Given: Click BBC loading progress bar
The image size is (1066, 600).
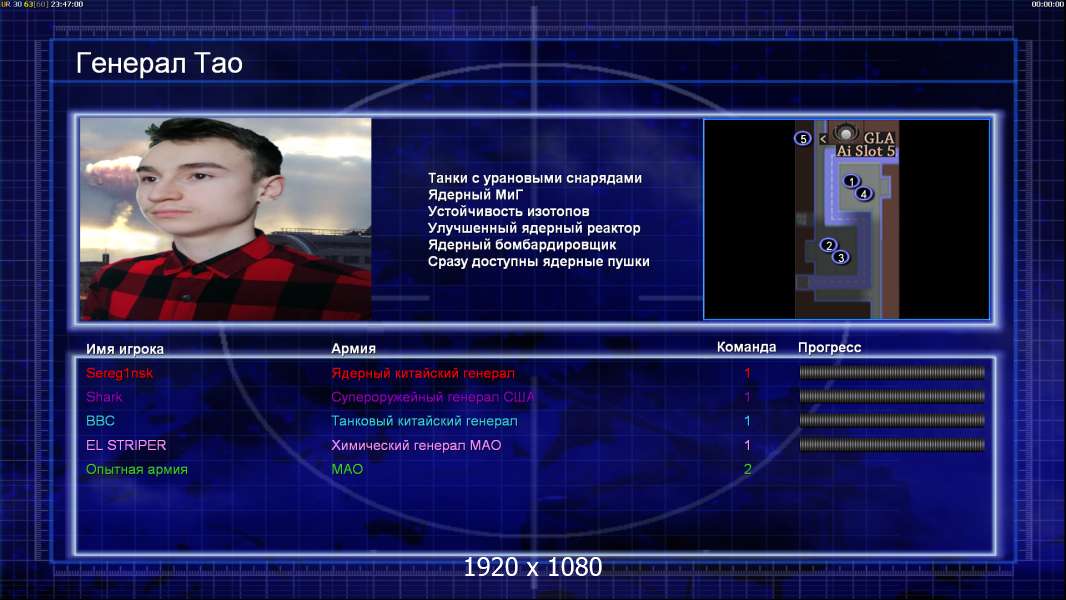Looking at the screenshot, I should pos(892,421).
